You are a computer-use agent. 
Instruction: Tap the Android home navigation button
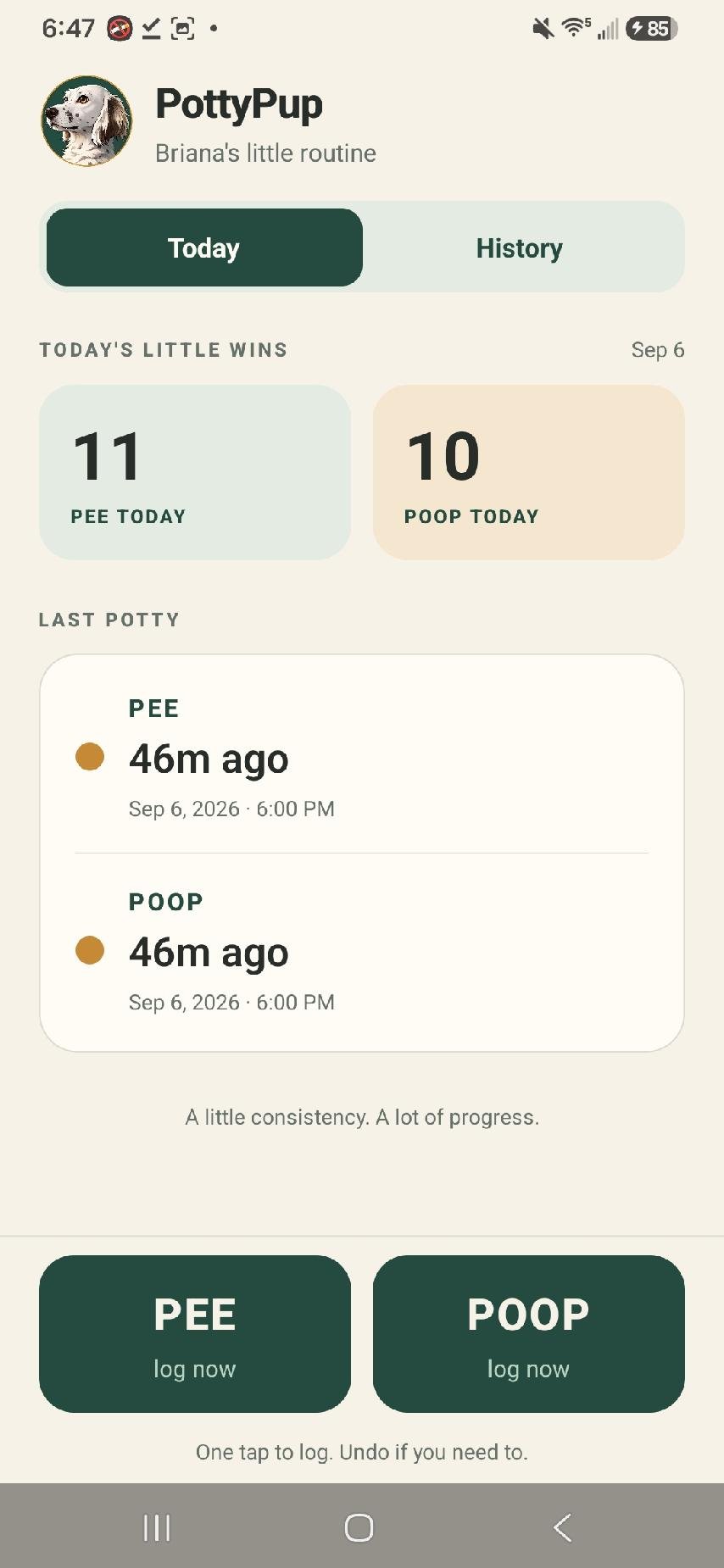[359, 1528]
